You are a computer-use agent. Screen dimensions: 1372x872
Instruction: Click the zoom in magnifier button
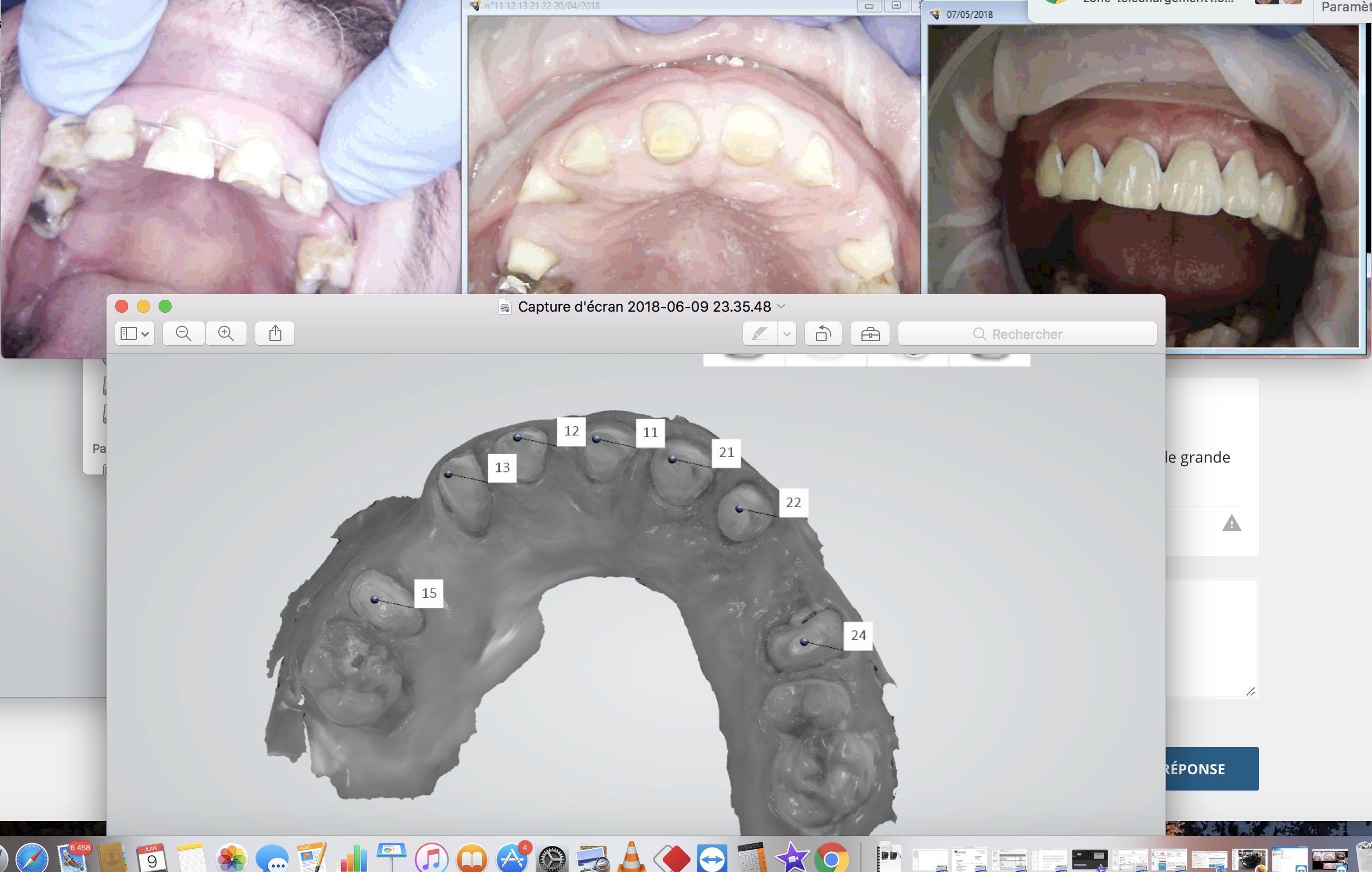click(225, 333)
